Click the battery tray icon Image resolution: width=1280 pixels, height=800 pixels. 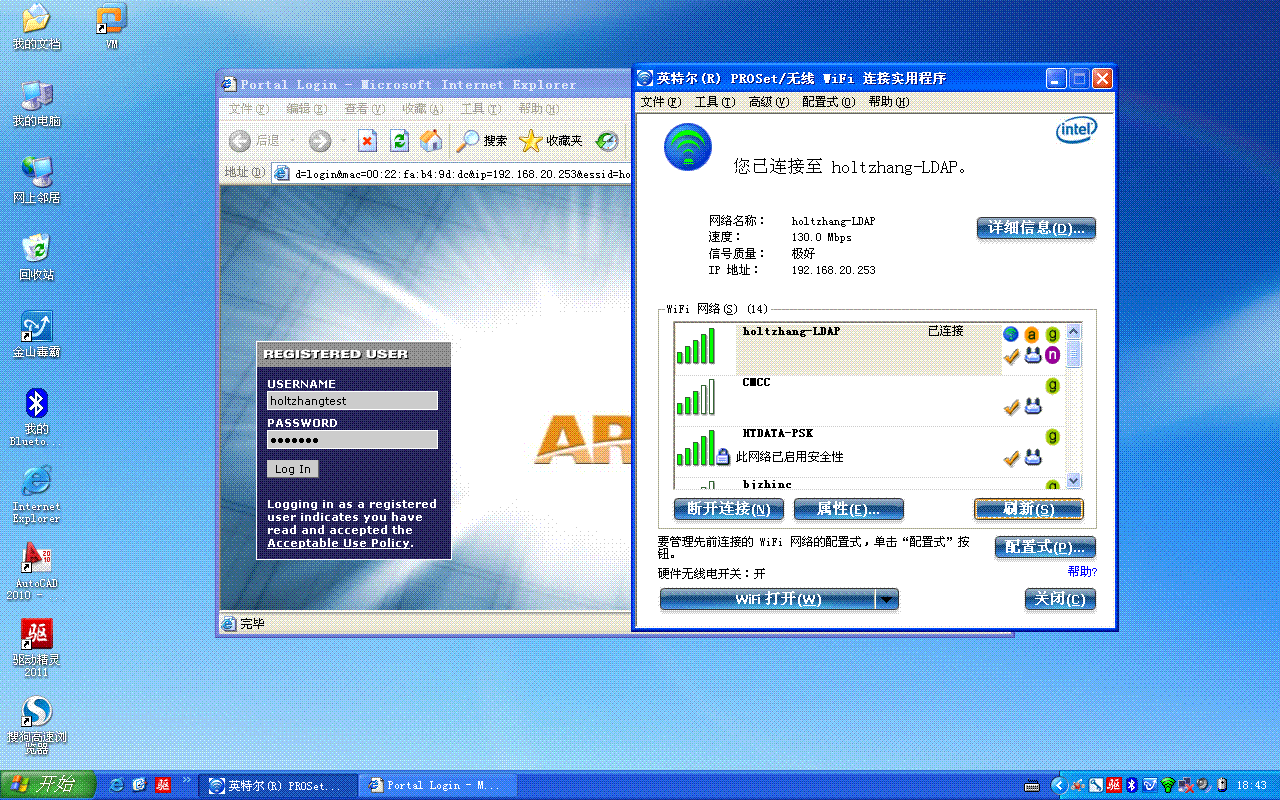1221,785
